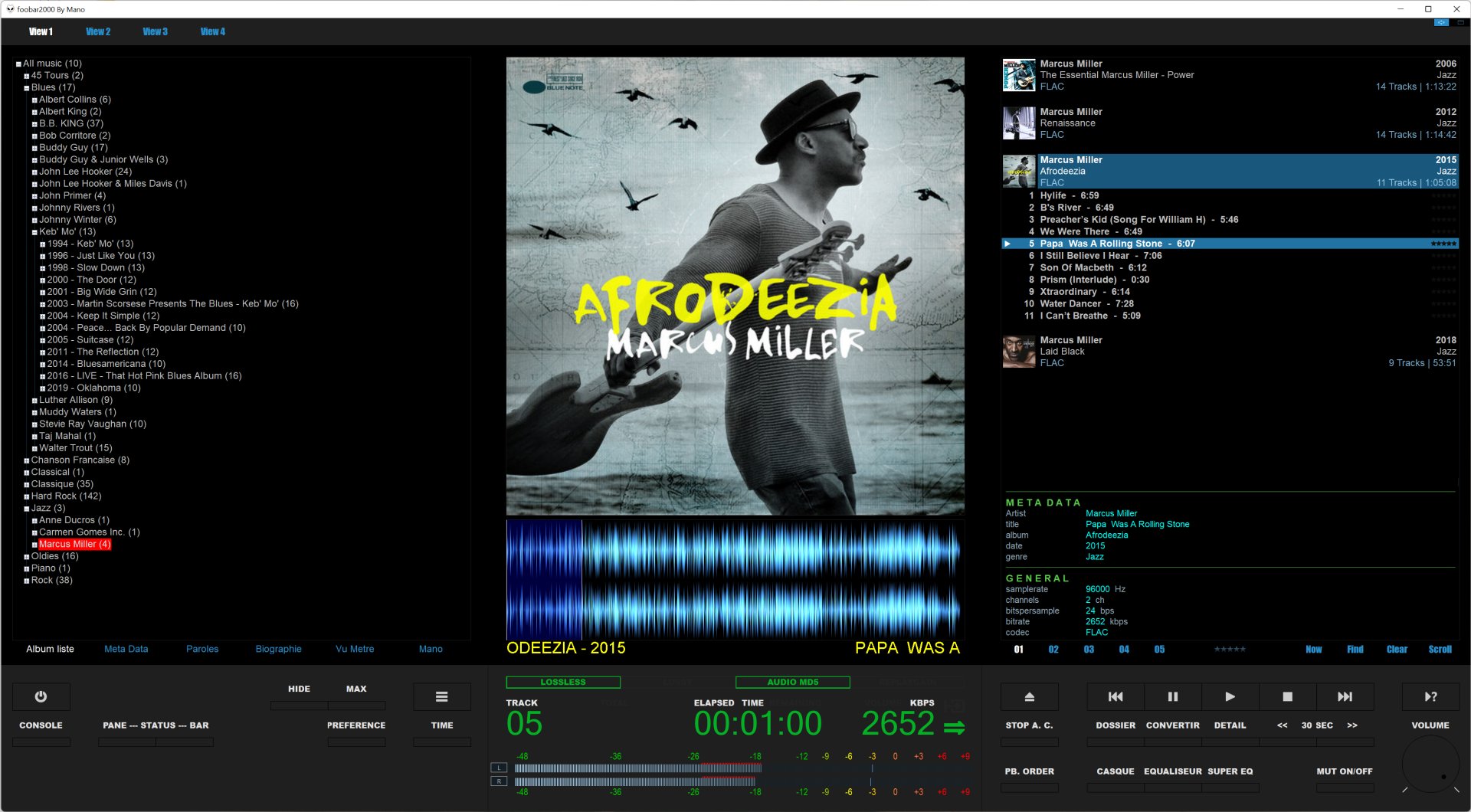This screenshot has width=1471, height=812.
Task: Collapse the Jazz (3) tree node
Action: coord(27,509)
